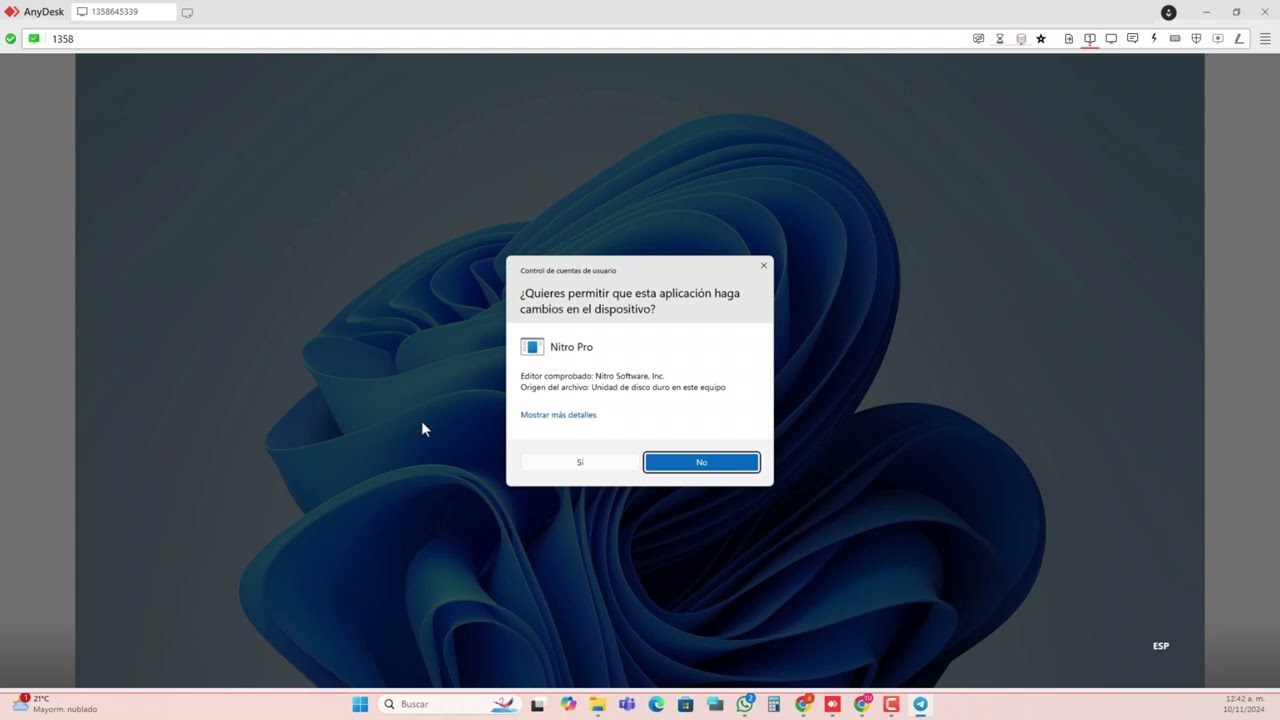Open a new AnyDesk session tab

point(187,13)
